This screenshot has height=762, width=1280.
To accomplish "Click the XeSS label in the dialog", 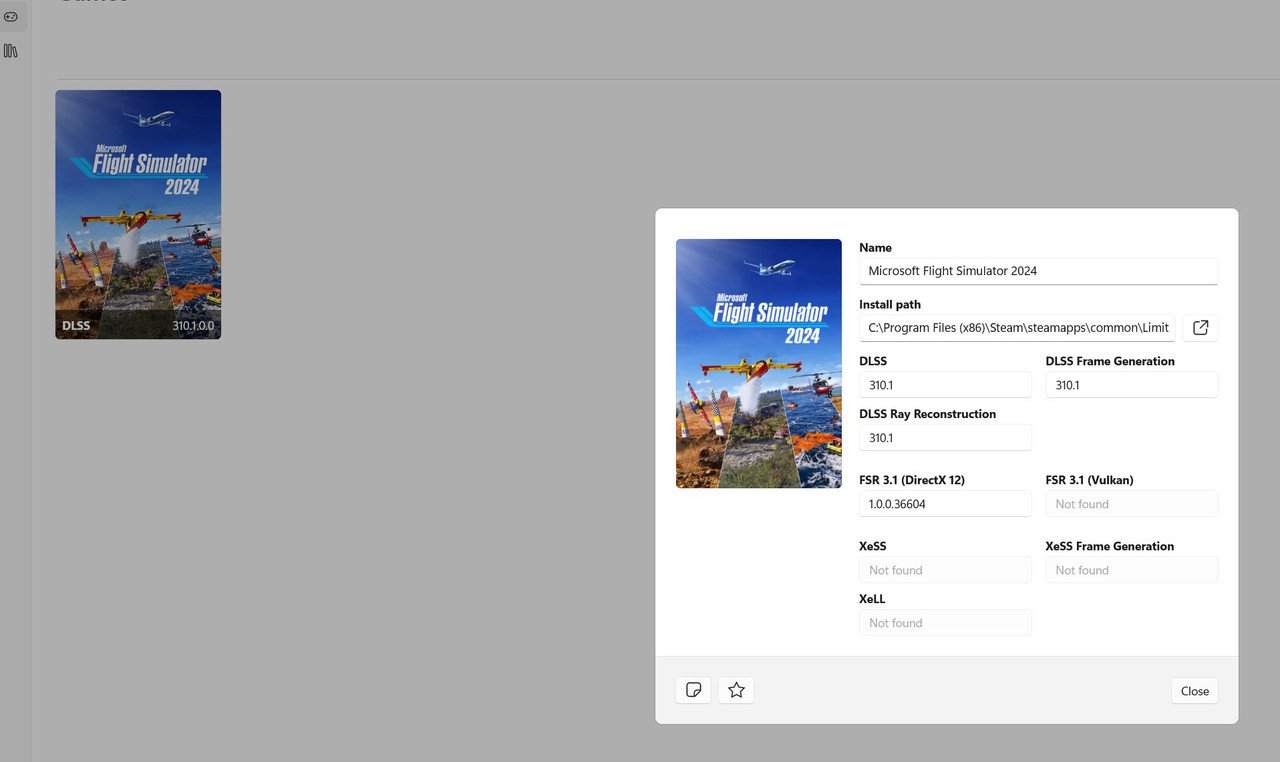I will click(872, 546).
